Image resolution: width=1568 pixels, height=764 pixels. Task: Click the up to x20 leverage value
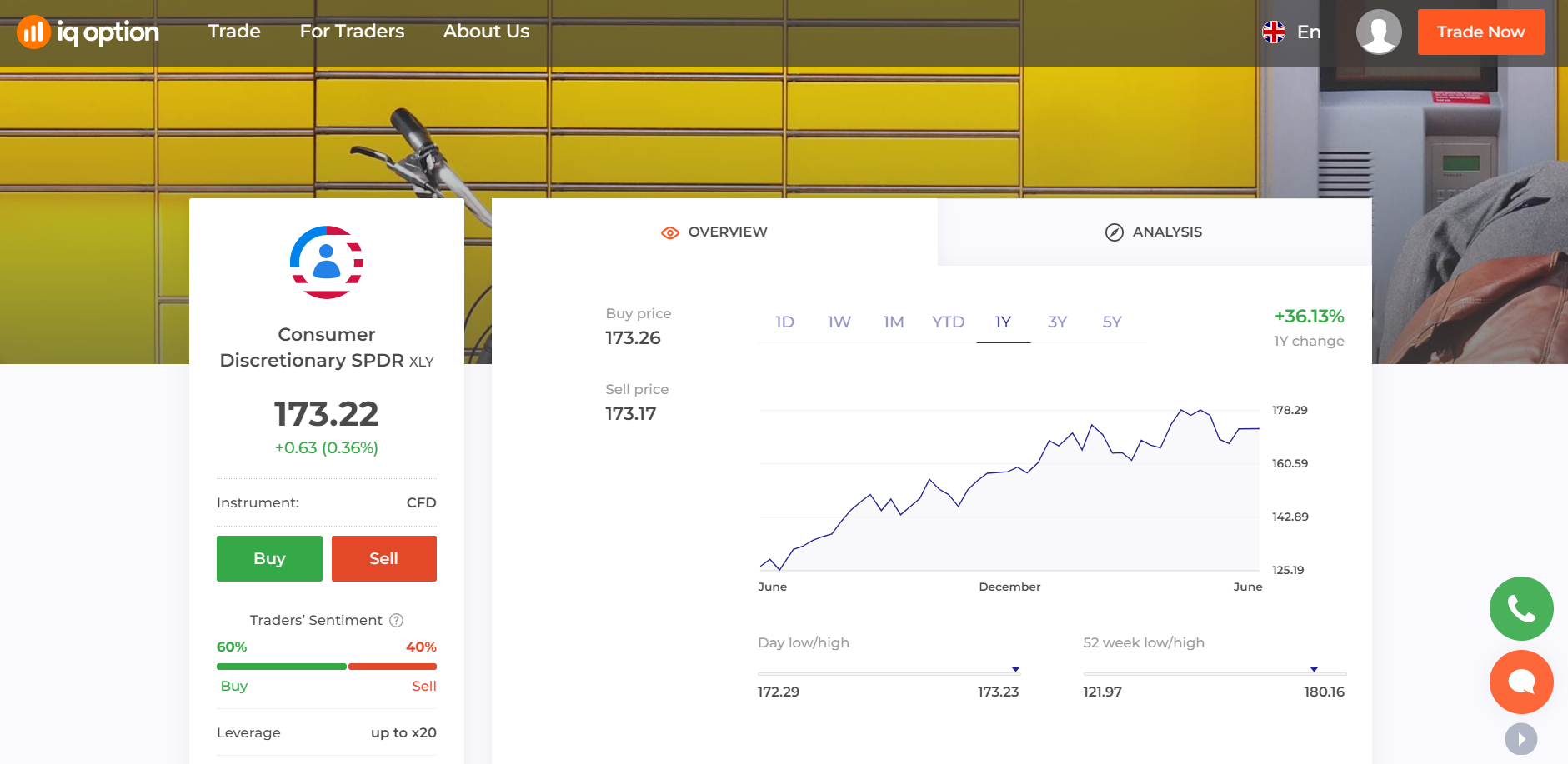point(403,732)
